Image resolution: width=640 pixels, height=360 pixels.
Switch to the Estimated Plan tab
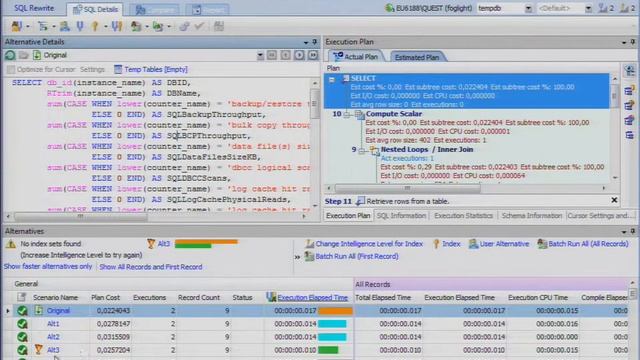pyautogui.click(x=417, y=58)
